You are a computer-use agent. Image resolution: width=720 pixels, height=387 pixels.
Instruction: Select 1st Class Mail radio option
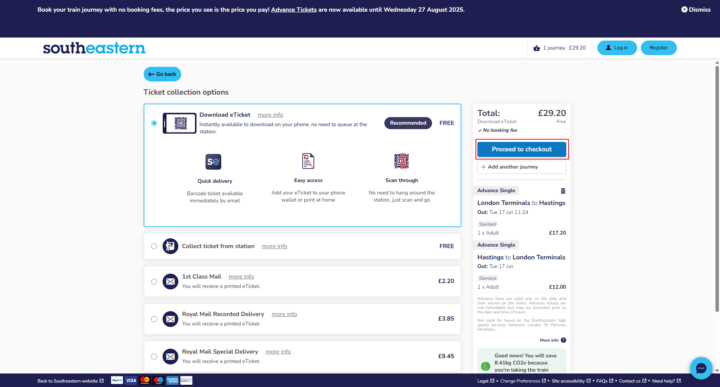[154, 281]
